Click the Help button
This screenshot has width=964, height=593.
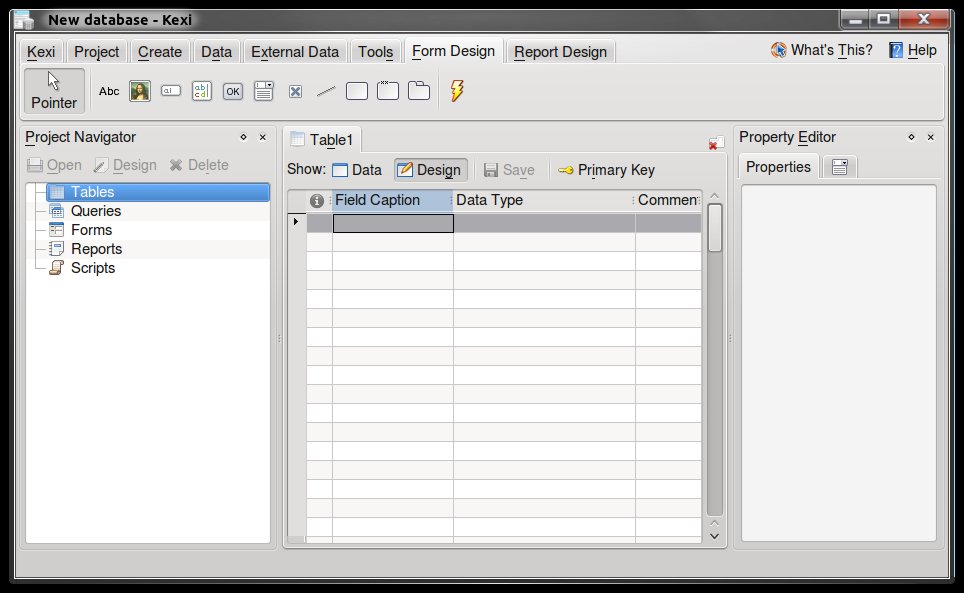pyautogui.click(x=912, y=50)
